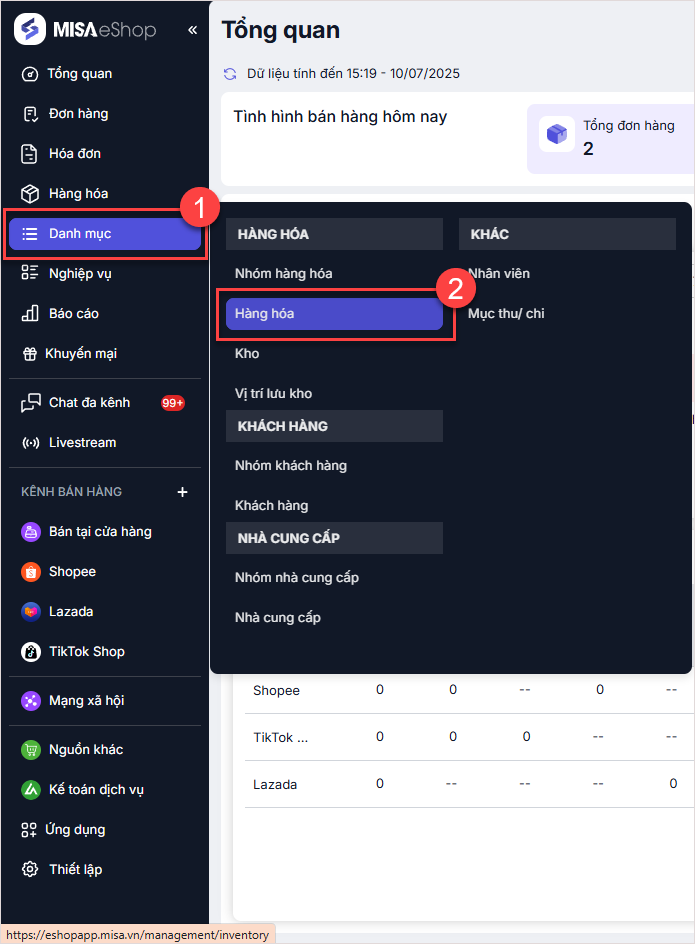This screenshot has width=695, height=944.
Task: Click the Tổng đơn hàng card
Action: point(611,138)
